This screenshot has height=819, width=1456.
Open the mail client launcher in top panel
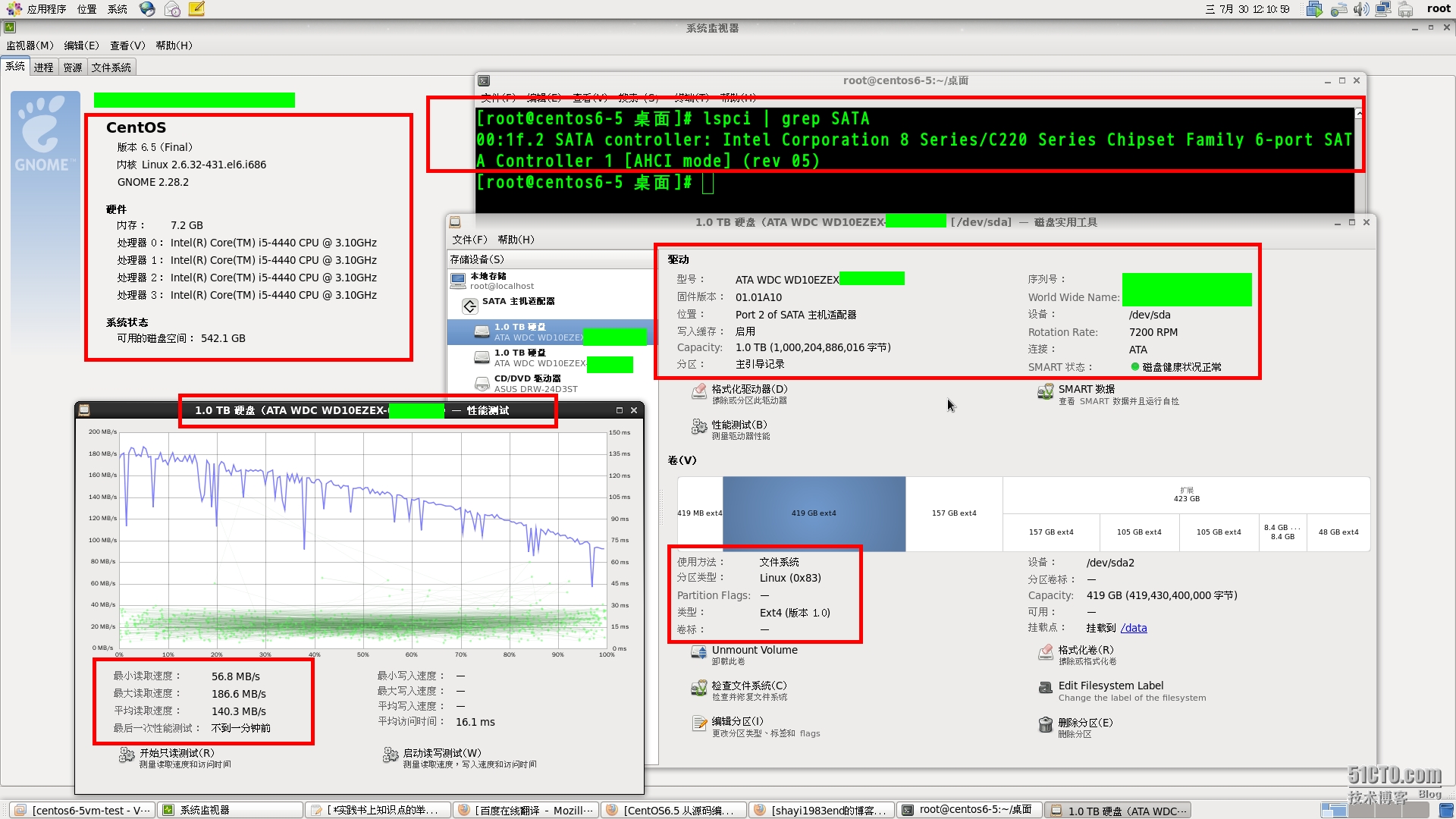pyautogui.click(x=172, y=9)
